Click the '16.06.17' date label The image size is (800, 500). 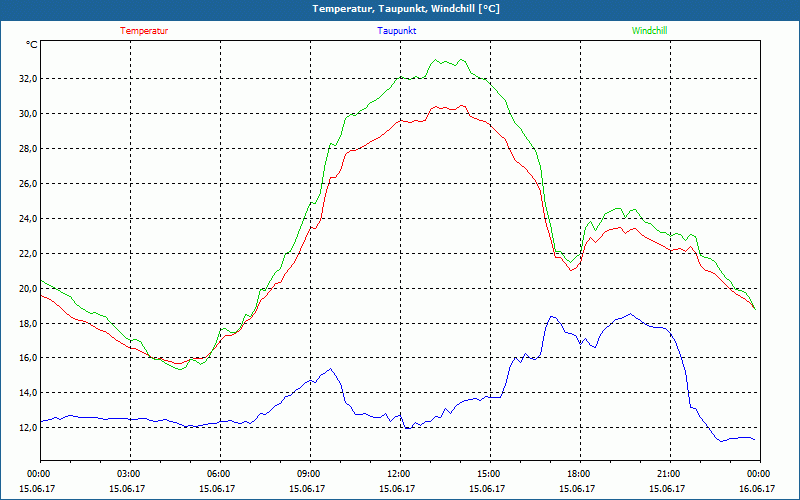point(757,489)
